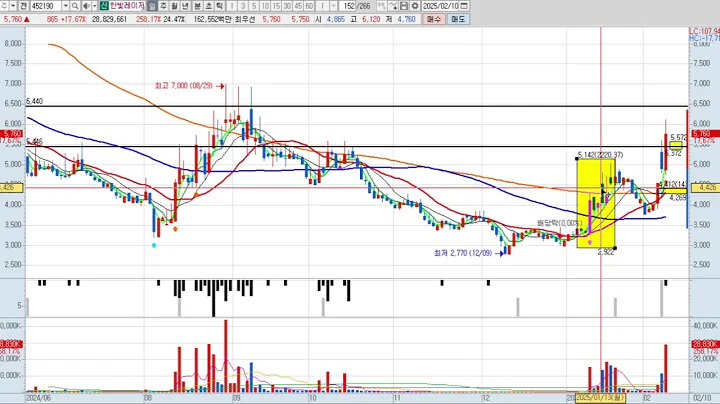Switch to minute 분 chart period
Screen dimensions: 720x404
197,6
